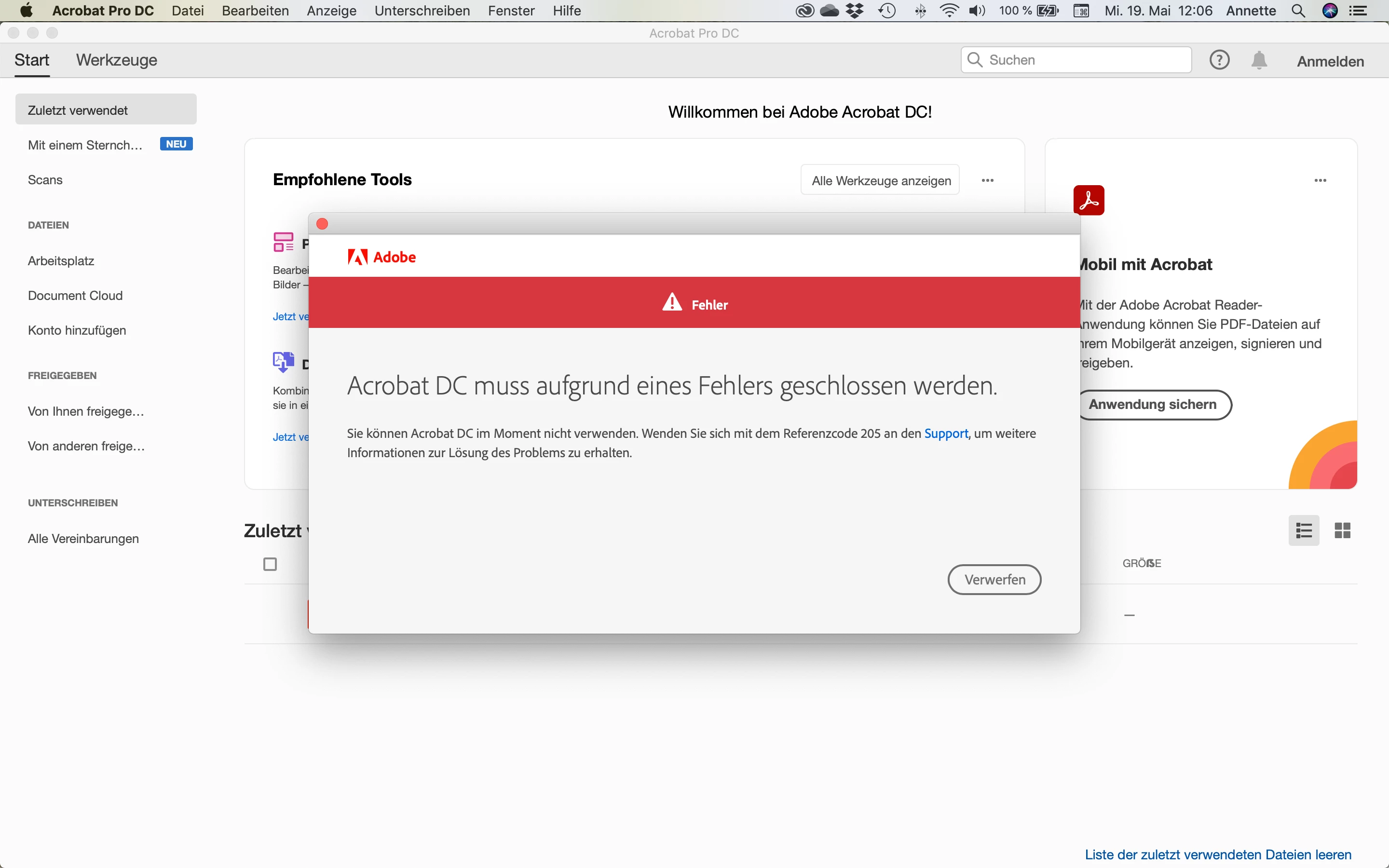Click Alle Werkzeuge anzeigen button
The width and height of the screenshot is (1389, 868).
pyautogui.click(x=881, y=180)
